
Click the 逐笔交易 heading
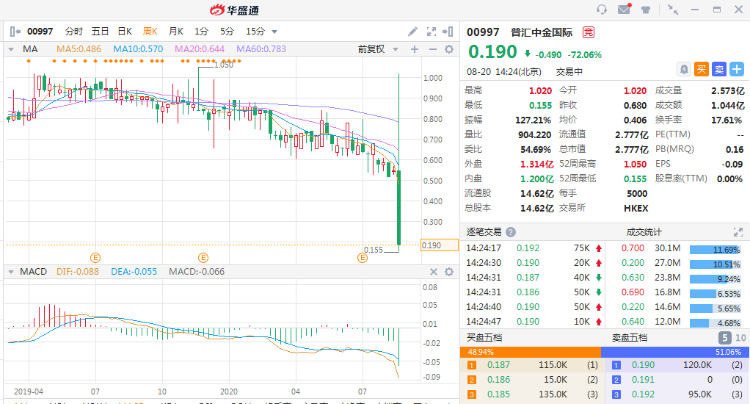click(x=484, y=232)
